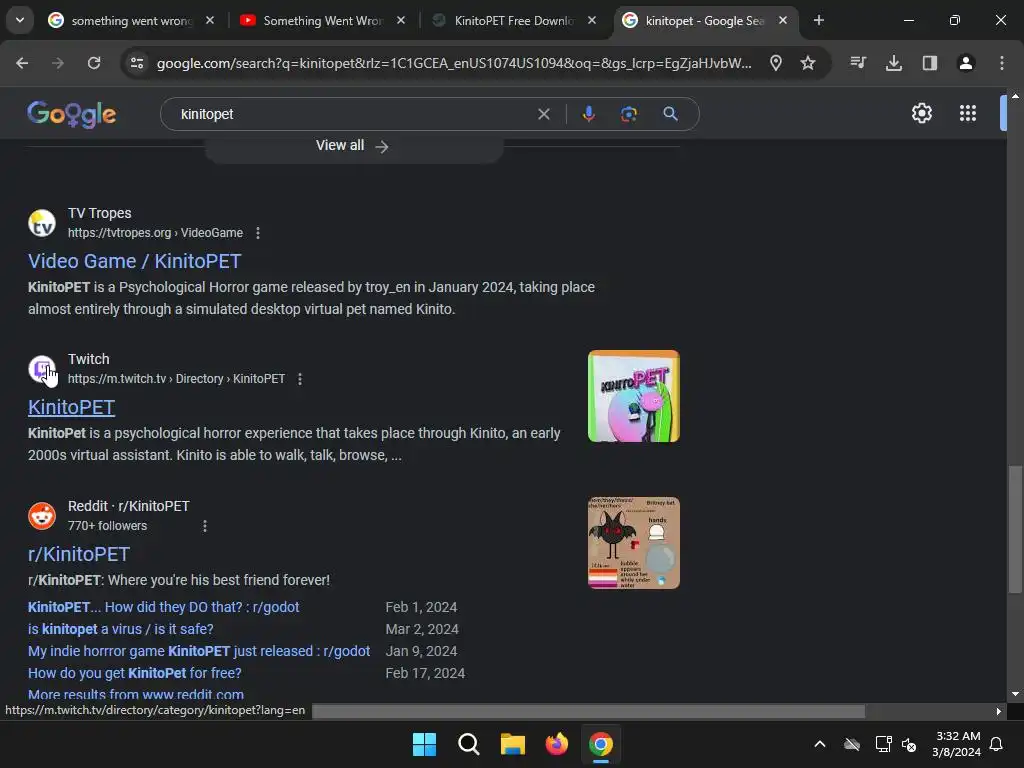Close the YouTube 'Something Went Wrong' tab
Image resolution: width=1024 pixels, height=768 pixels.
401,20
